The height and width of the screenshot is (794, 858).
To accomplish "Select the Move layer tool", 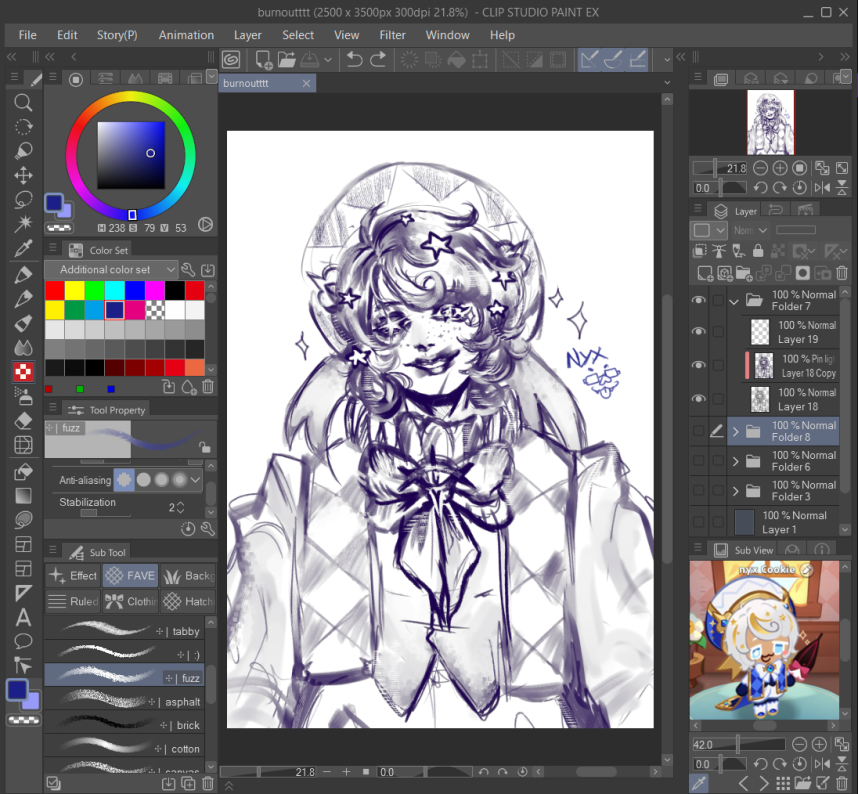I will click(23, 176).
